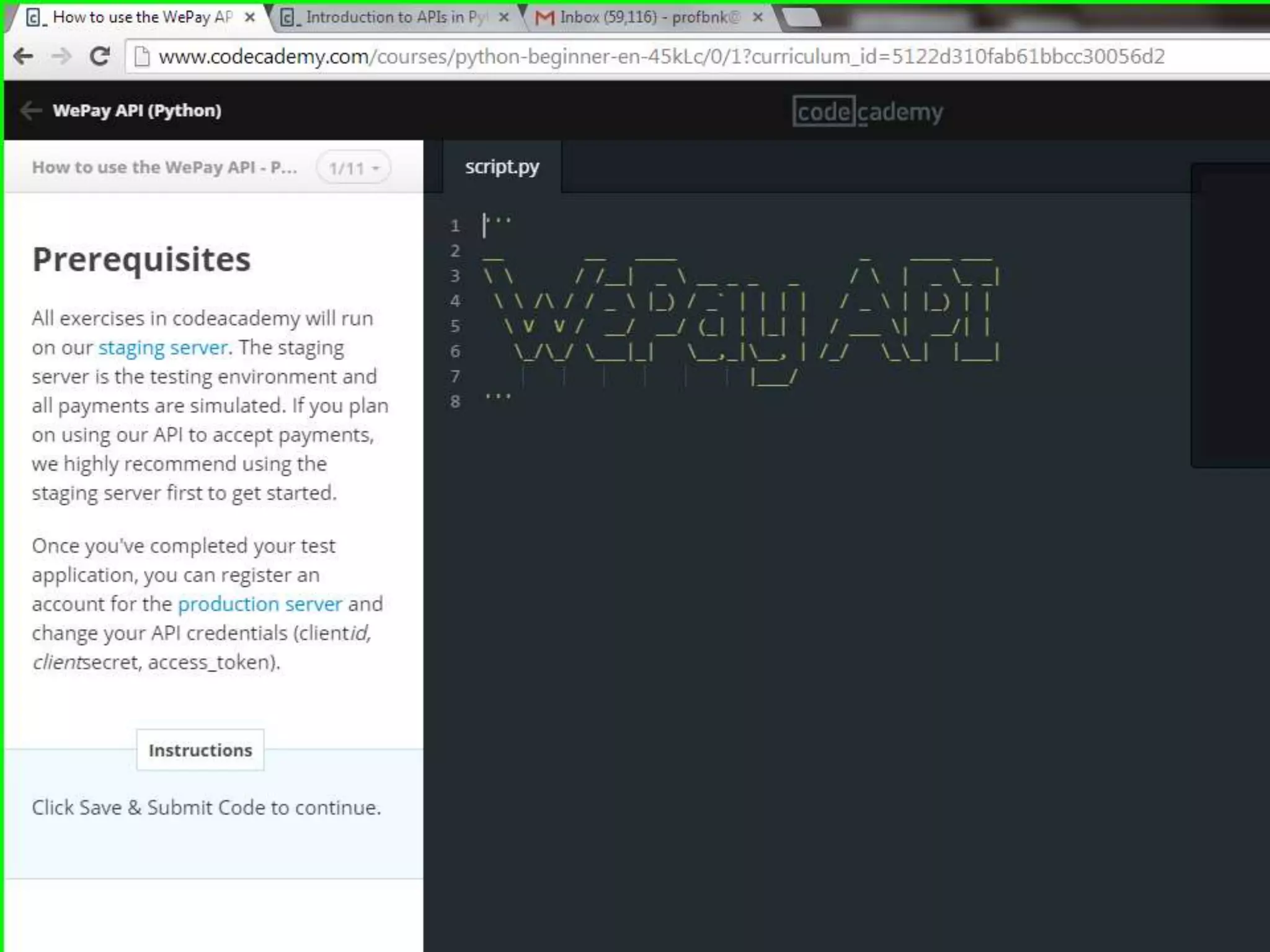This screenshot has height=952, width=1270.
Task: Click line number 8 in the editor gutter
Action: pyautogui.click(x=455, y=402)
